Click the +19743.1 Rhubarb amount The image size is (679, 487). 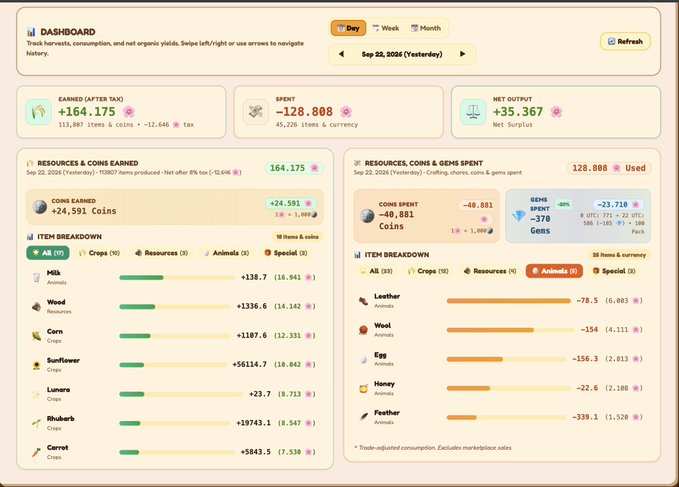pos(253,423)
